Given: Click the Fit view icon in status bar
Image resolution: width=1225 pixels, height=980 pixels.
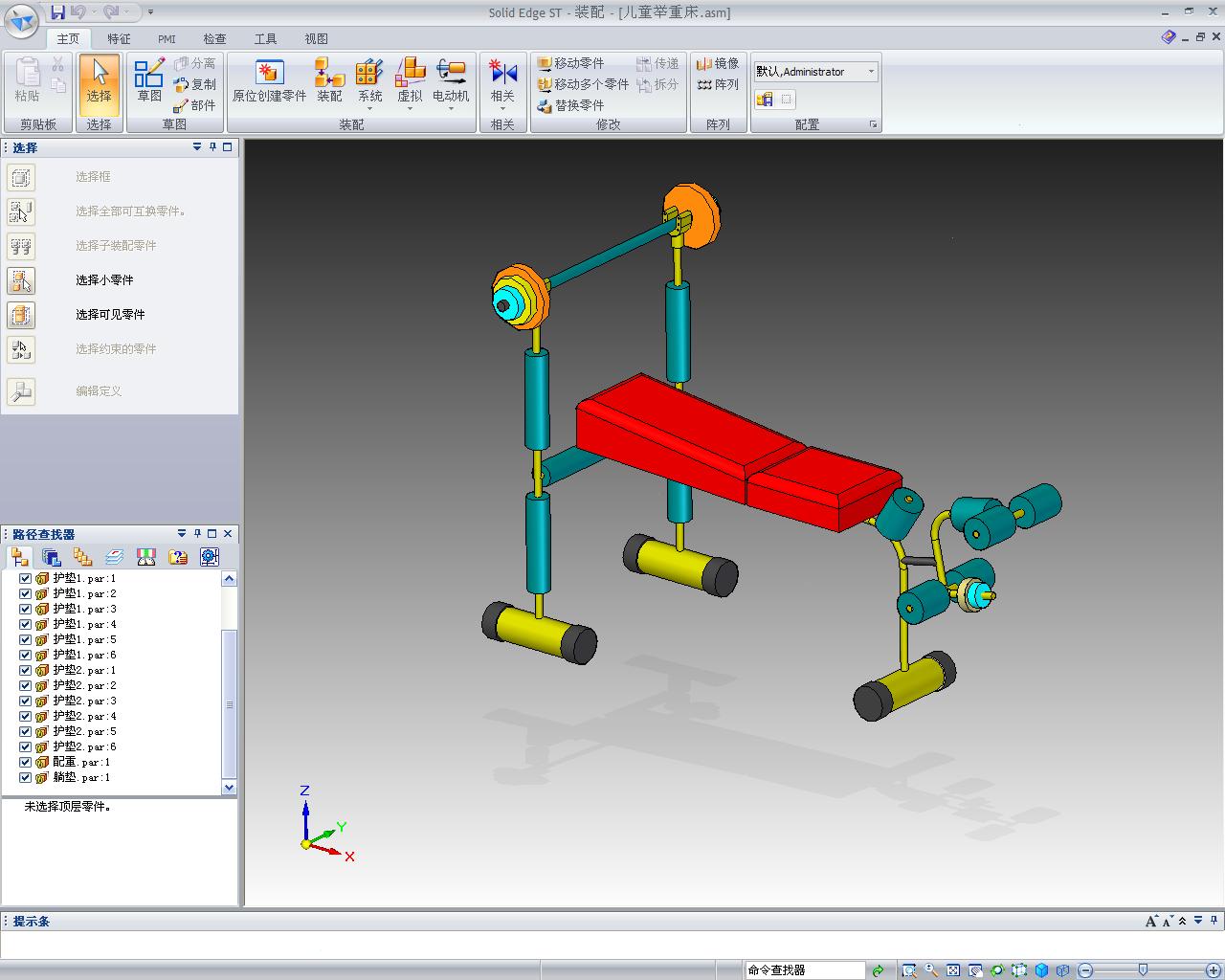Looking at the screenshot, I should pos(953,970).
